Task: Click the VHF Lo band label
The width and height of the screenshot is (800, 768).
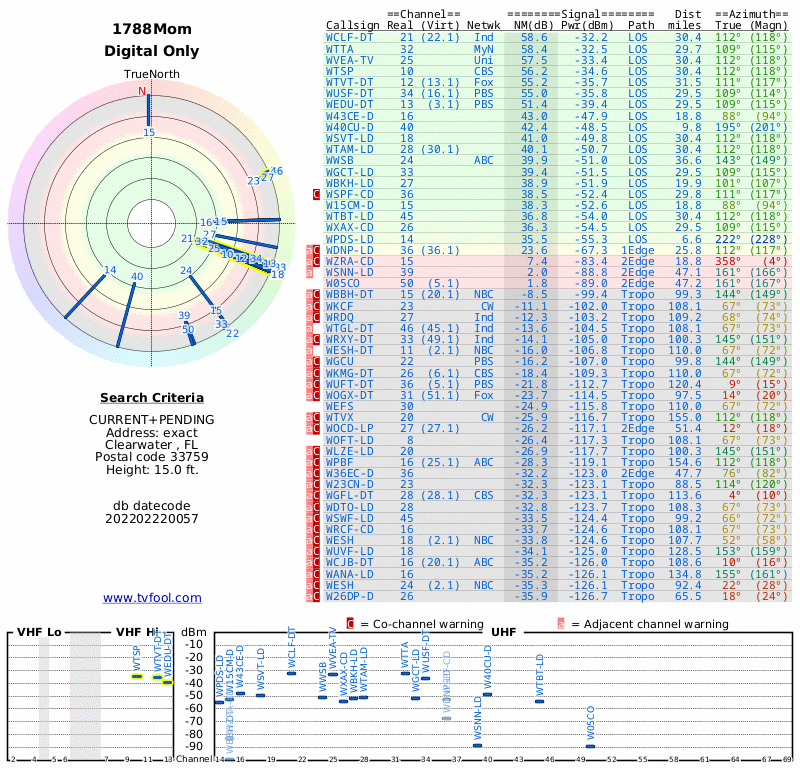Action: pos(39,632)
